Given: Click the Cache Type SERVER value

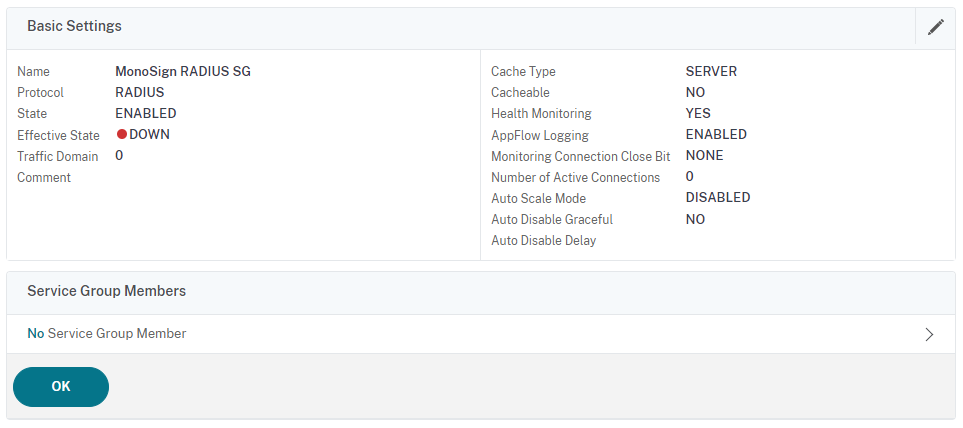Looking at the screenshot, I should [711, 71].
